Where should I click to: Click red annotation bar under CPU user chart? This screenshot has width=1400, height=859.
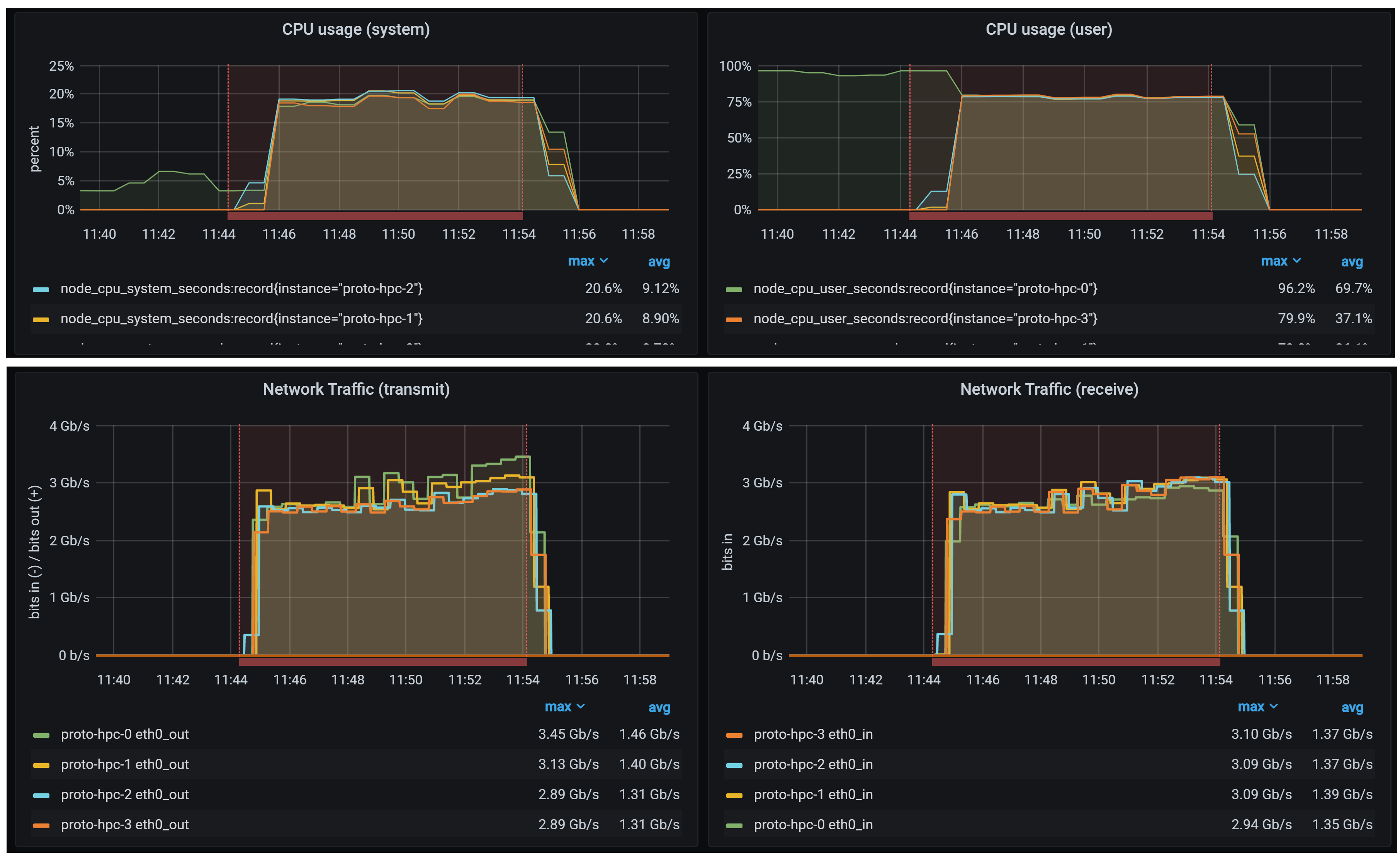pyautogui.click(x=1061, y=216)
